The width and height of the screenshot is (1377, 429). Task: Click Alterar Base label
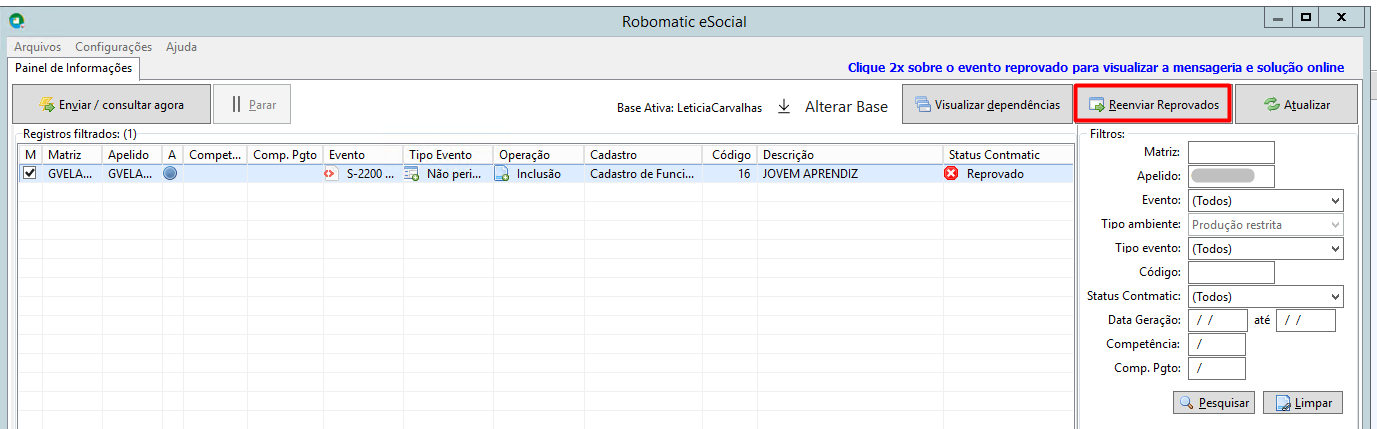846,106
